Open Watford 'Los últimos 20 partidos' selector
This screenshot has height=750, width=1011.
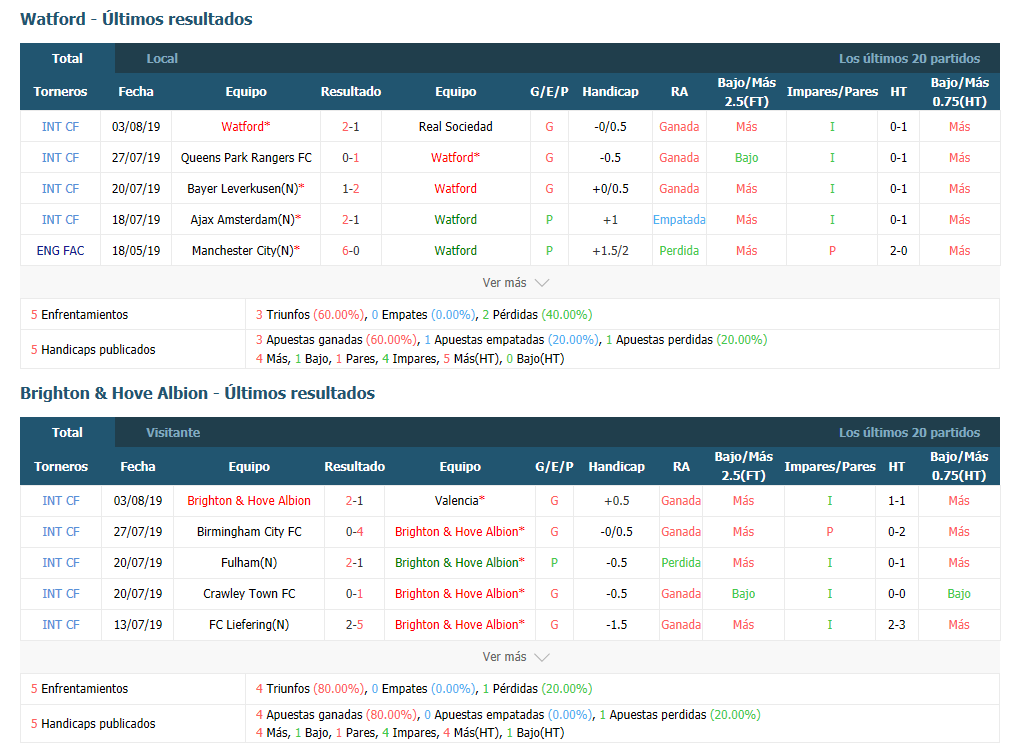(909, 58)
